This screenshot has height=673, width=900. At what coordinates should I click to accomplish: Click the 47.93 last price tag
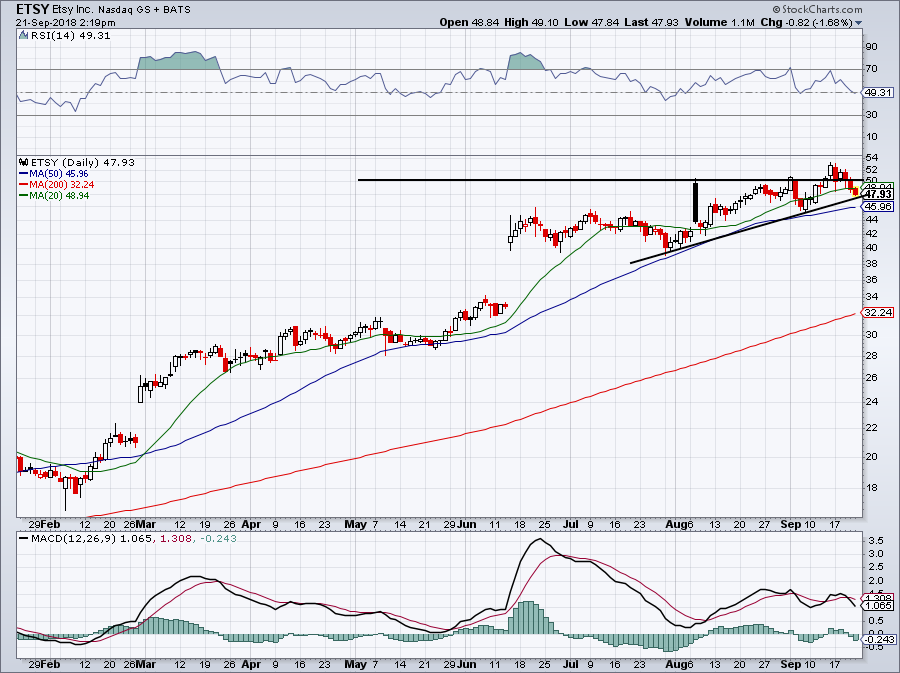pyautogui.click(x=877, y=194)
